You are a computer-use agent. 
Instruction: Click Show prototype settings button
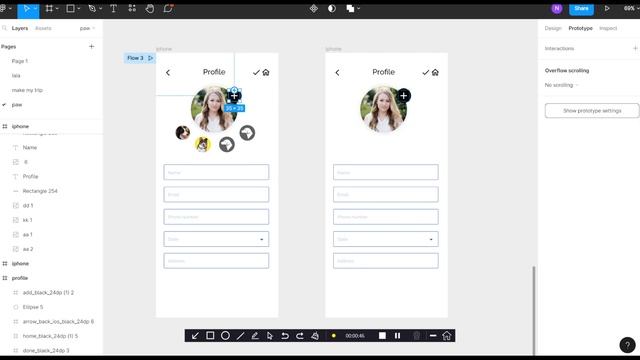tap(592, 111)
